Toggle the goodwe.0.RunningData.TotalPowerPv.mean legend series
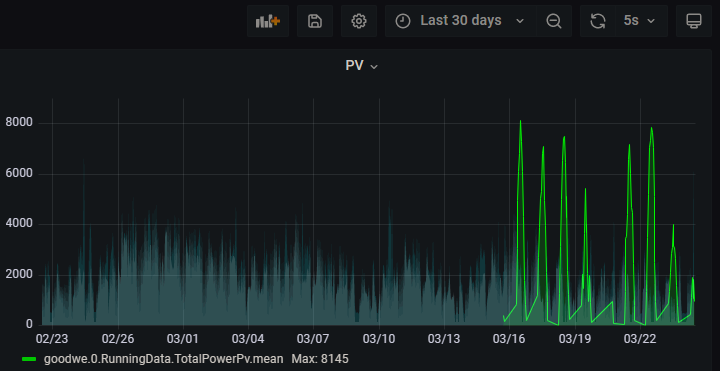 click(163, 359)
